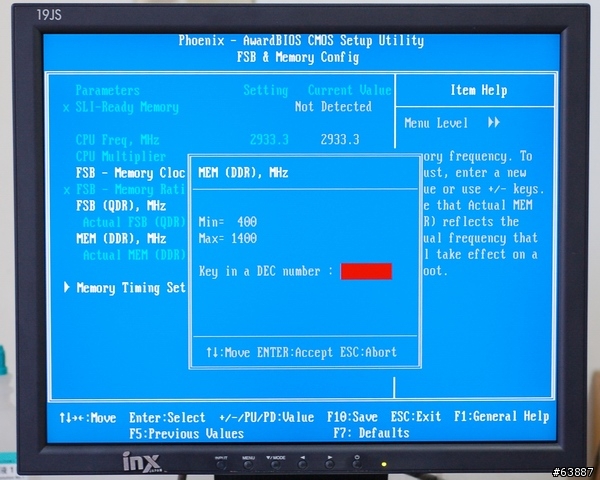
Task: Click the arrows :Move hint in the bottom bar
Action: pyautogui.click(x=88, y=418)
